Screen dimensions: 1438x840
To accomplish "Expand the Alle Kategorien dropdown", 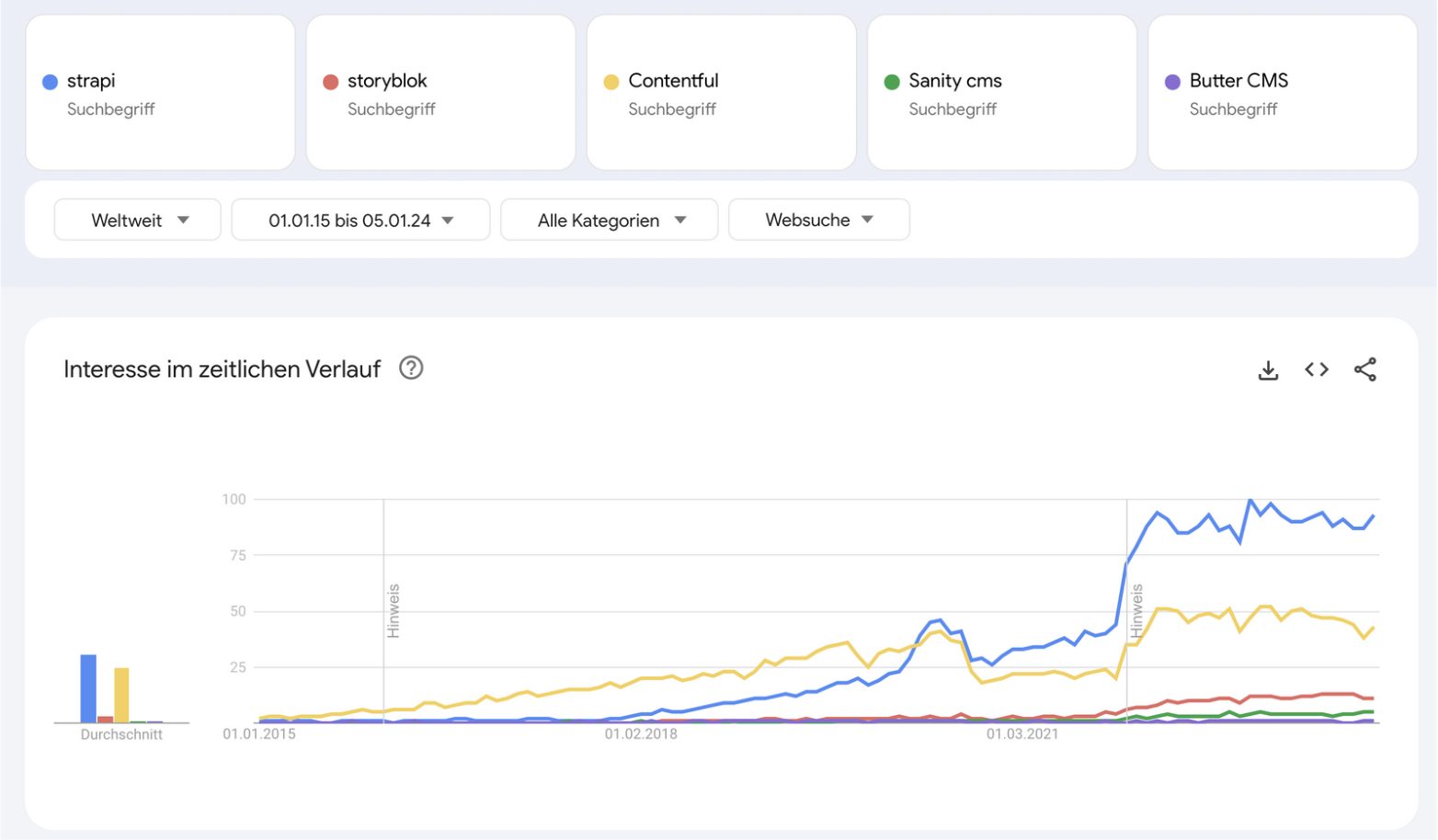I will (609, 220).
